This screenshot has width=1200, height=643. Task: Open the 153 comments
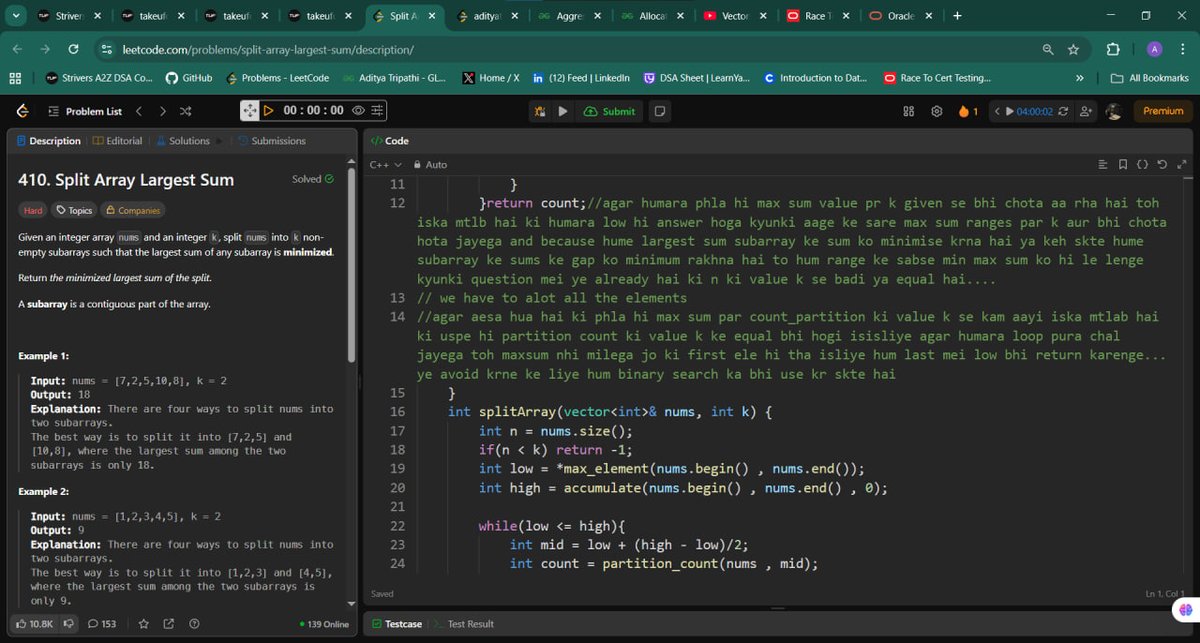pyautogui.click(x=102, y=624)
